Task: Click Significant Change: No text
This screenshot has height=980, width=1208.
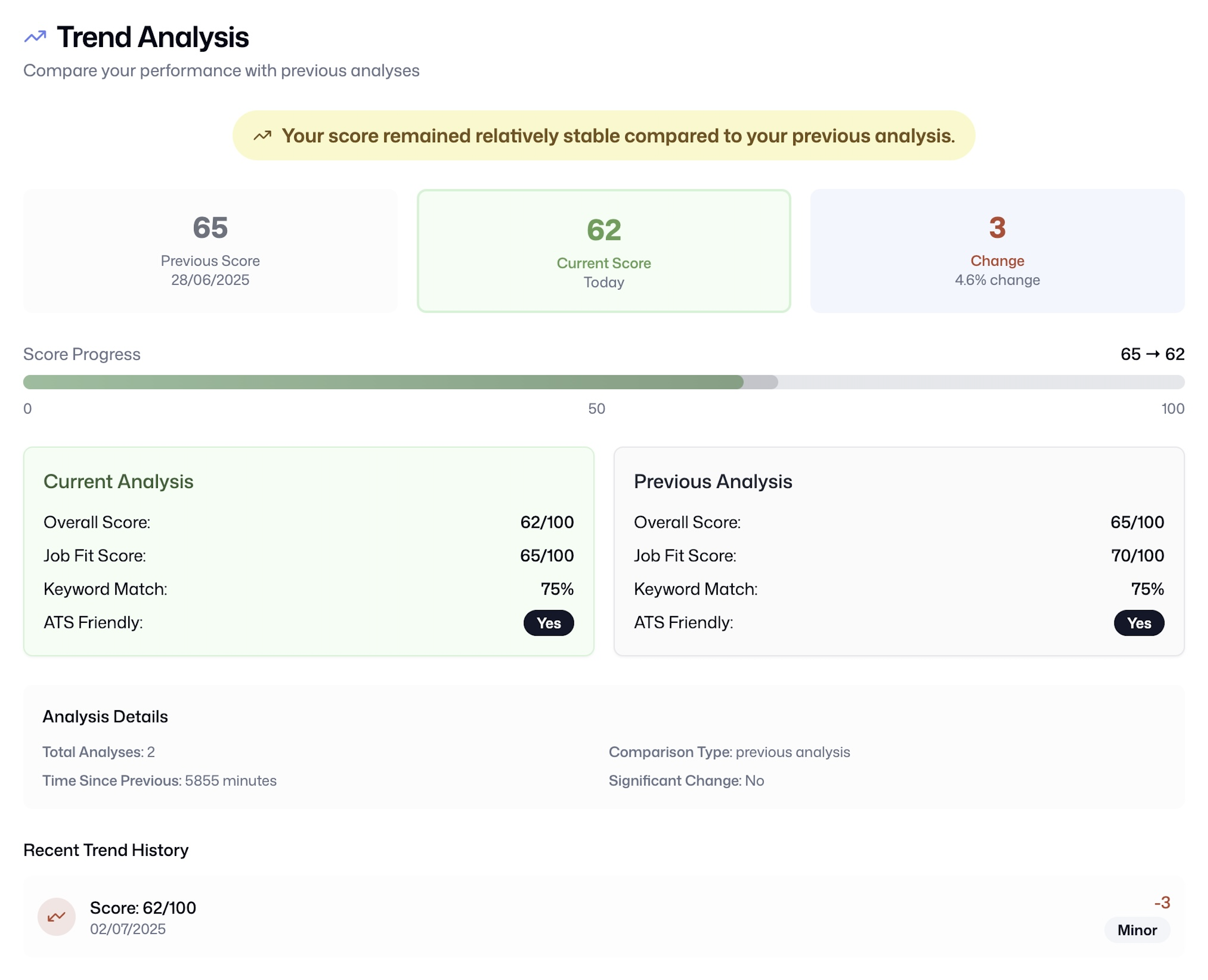Action: click(x=686, y=780)
